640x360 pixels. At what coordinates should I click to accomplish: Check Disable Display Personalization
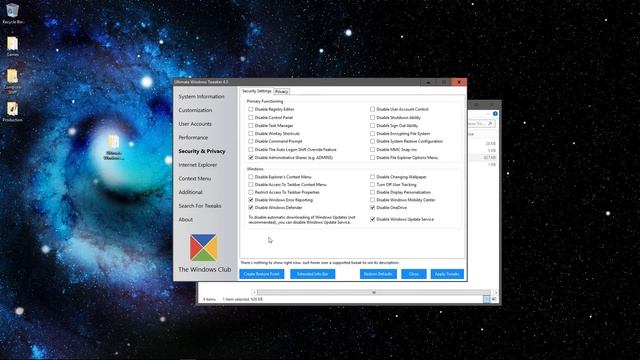coord(372,192)
